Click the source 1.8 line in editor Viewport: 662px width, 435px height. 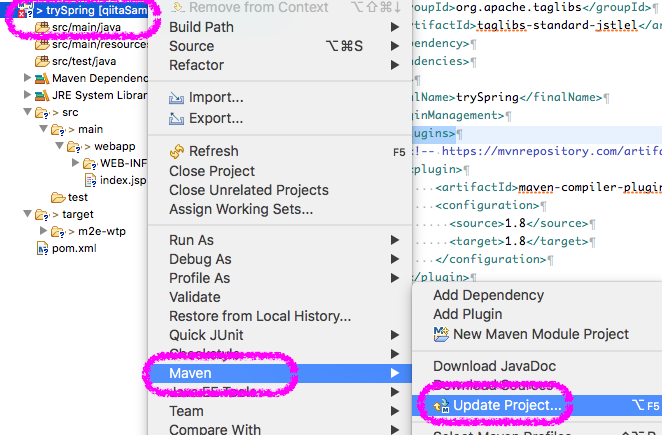(x=518, y=223)
